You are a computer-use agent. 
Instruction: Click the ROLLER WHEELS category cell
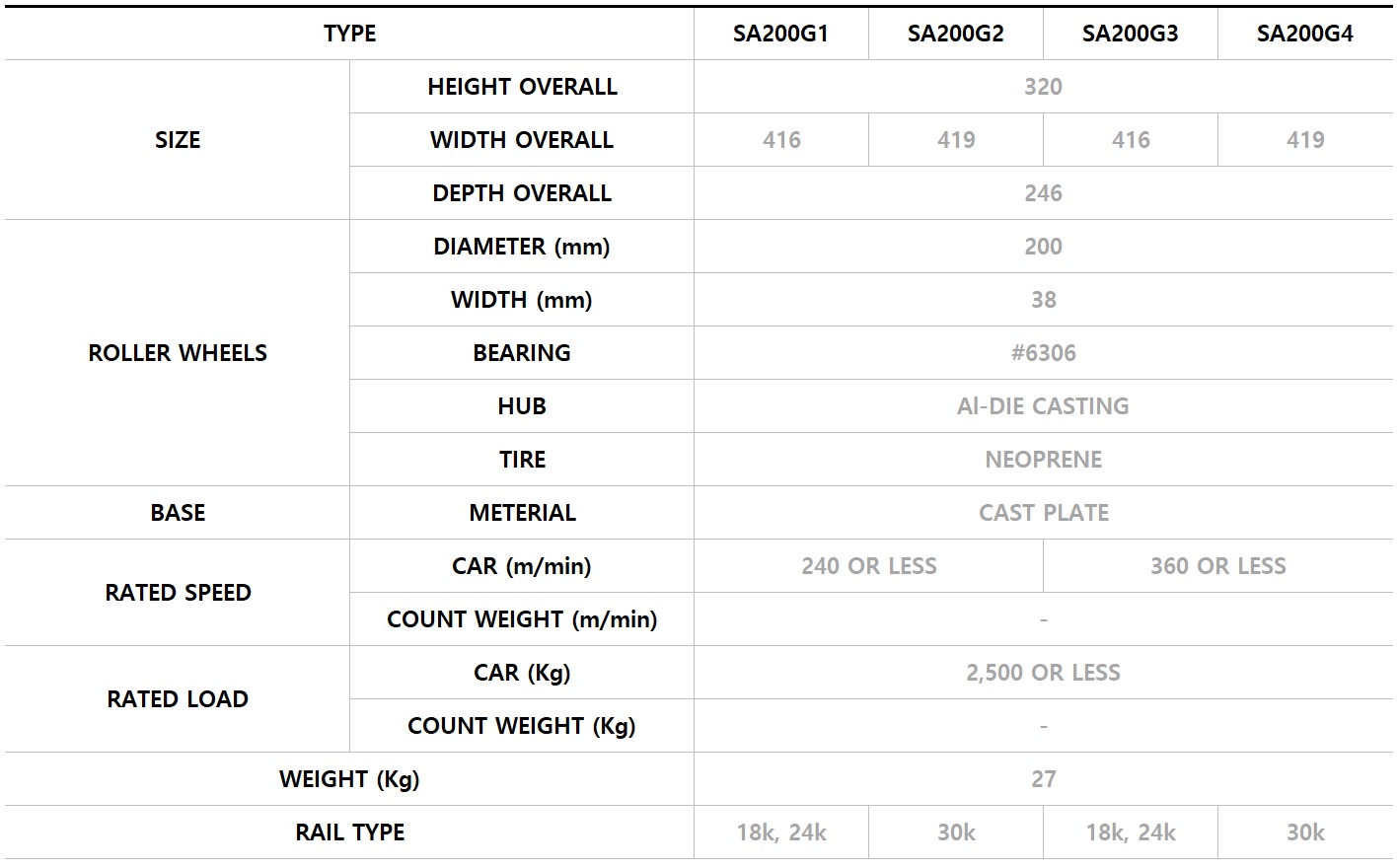(178, 353)
